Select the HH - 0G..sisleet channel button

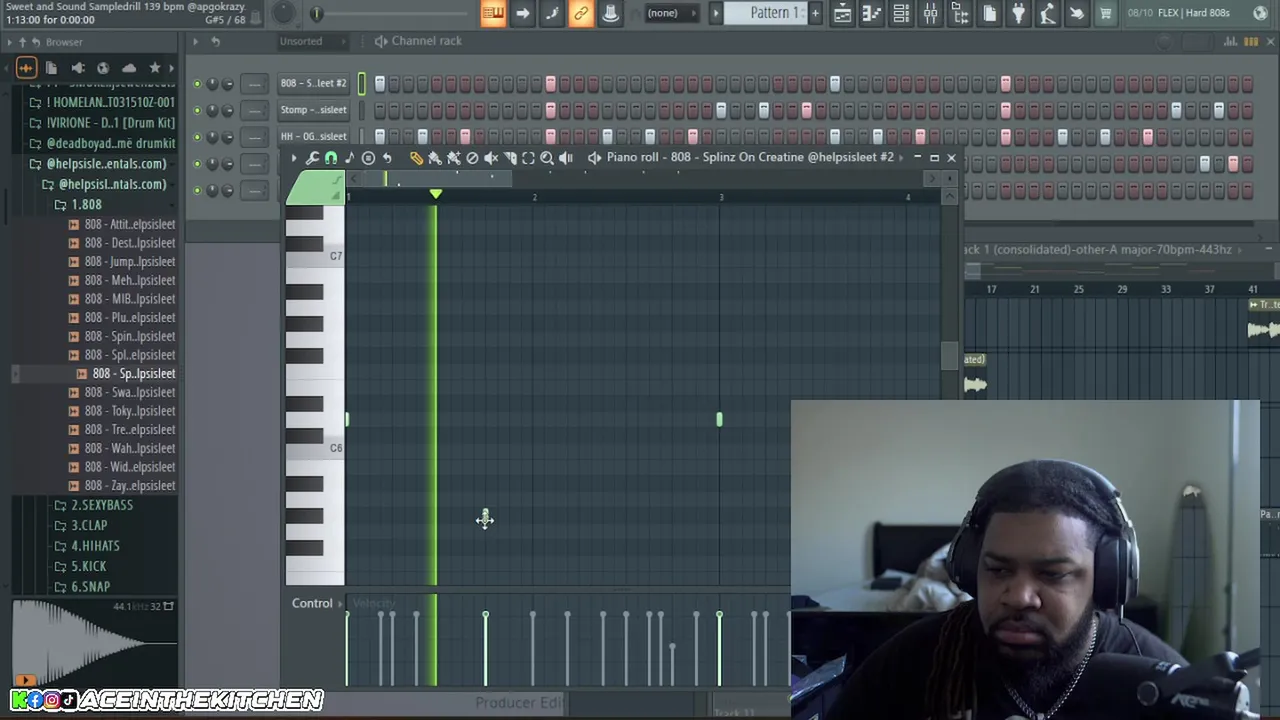coord(314,137)
